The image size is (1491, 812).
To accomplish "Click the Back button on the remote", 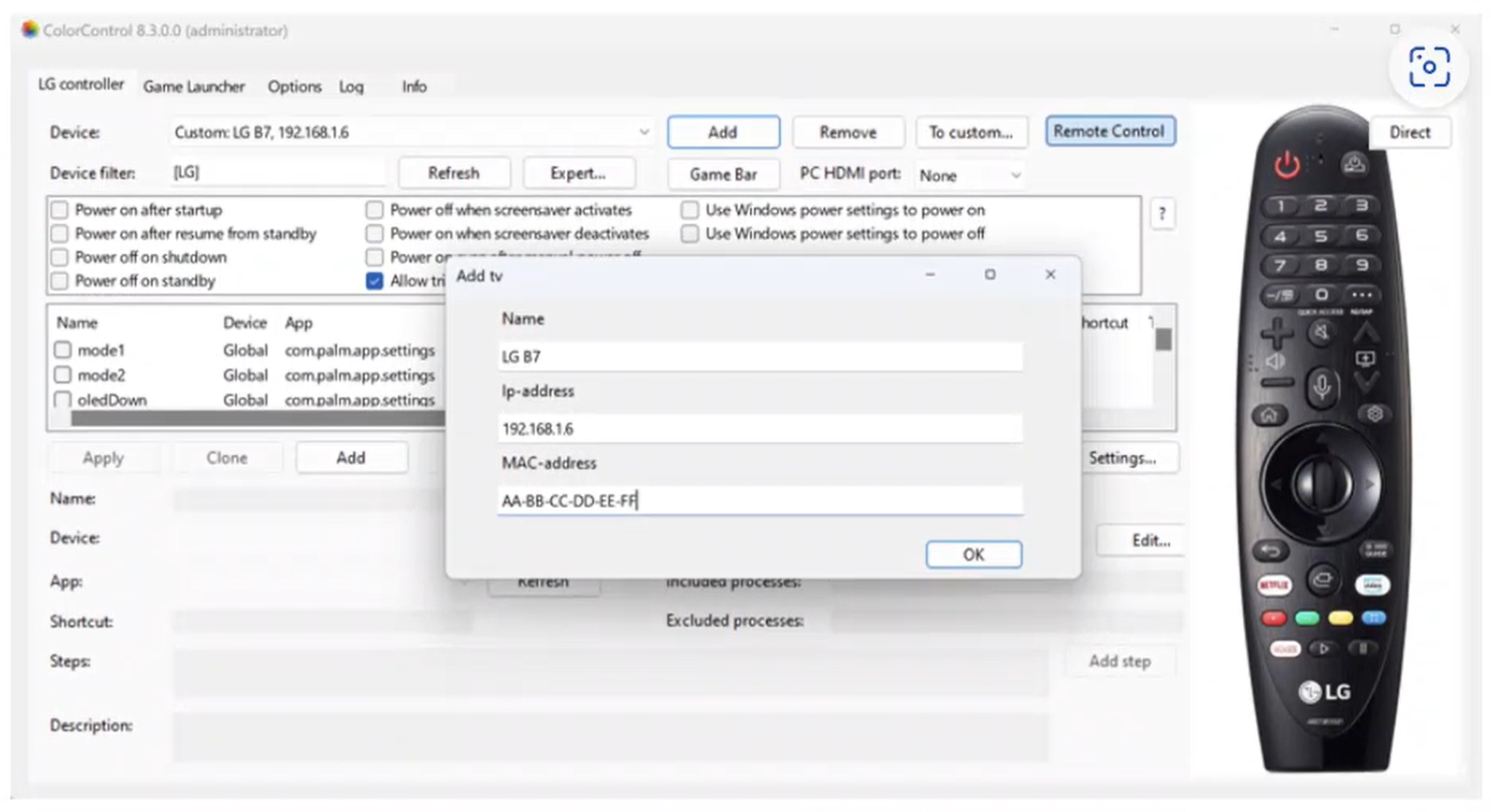I will [1269, 551].
